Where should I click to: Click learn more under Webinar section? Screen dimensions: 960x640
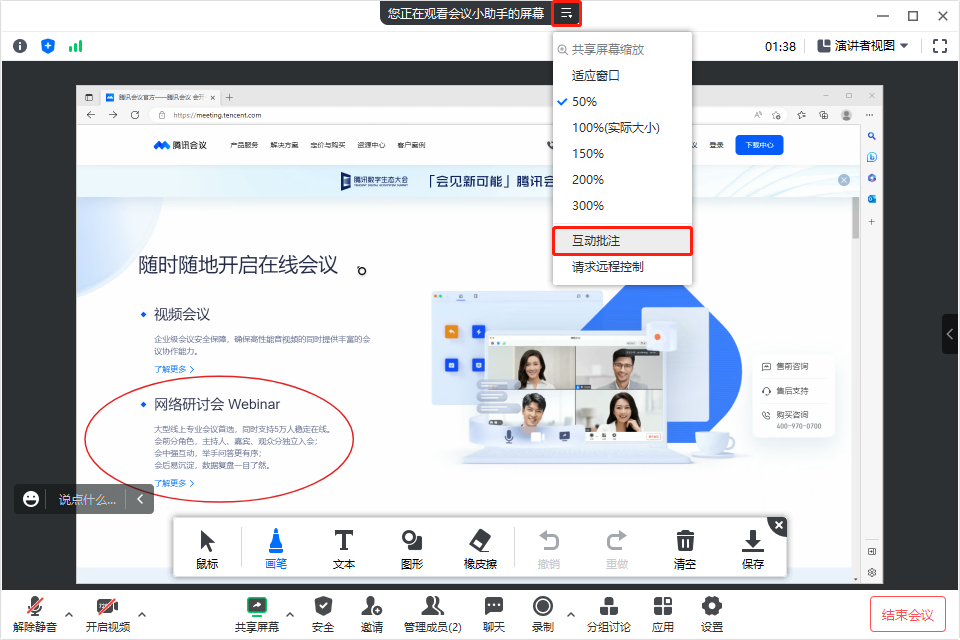174,483
